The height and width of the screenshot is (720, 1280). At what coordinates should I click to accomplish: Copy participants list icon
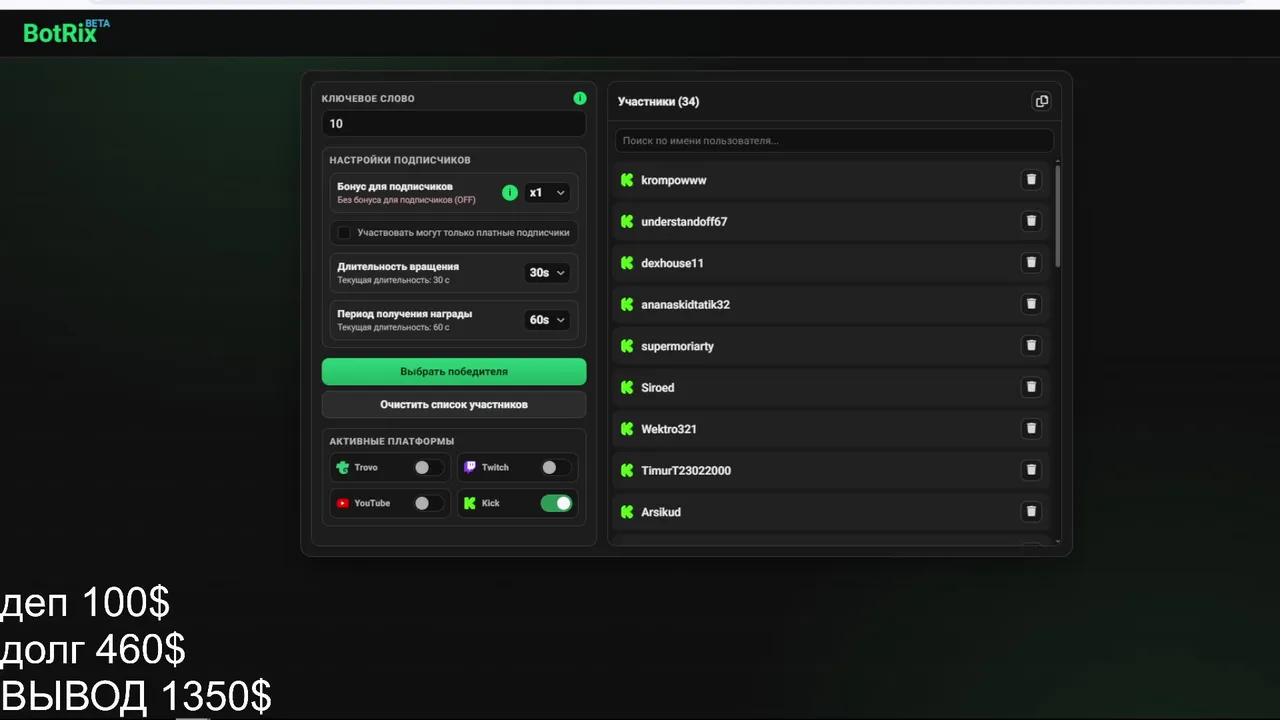[x=1042, y=101]
